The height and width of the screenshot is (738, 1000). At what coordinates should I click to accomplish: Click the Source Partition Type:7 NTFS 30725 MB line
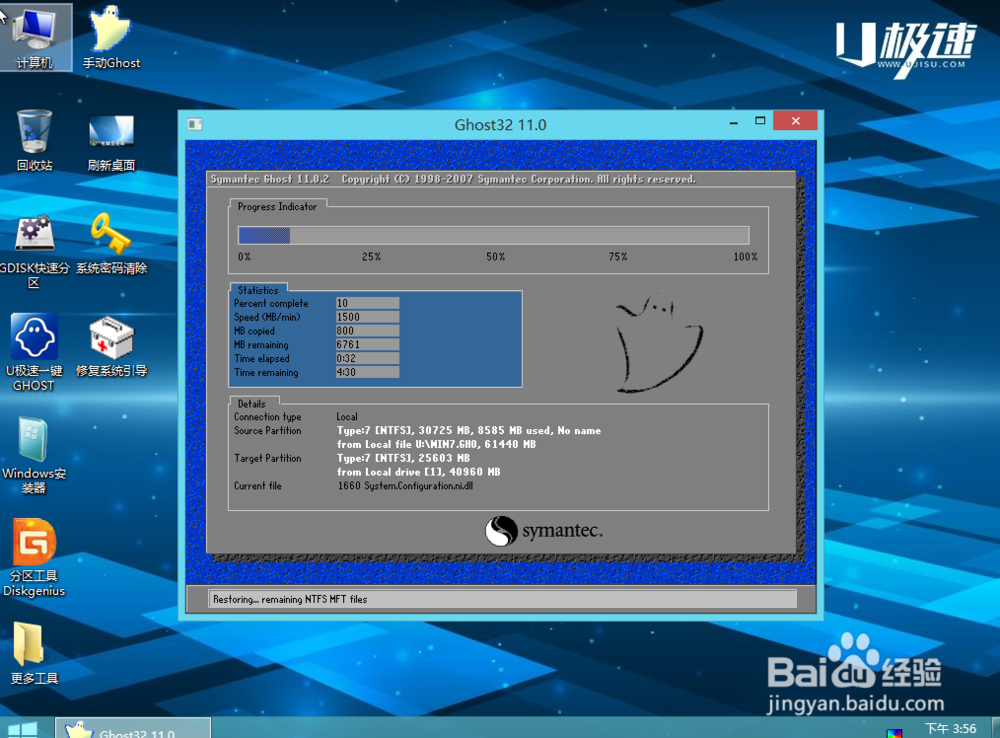pos(469,431)
